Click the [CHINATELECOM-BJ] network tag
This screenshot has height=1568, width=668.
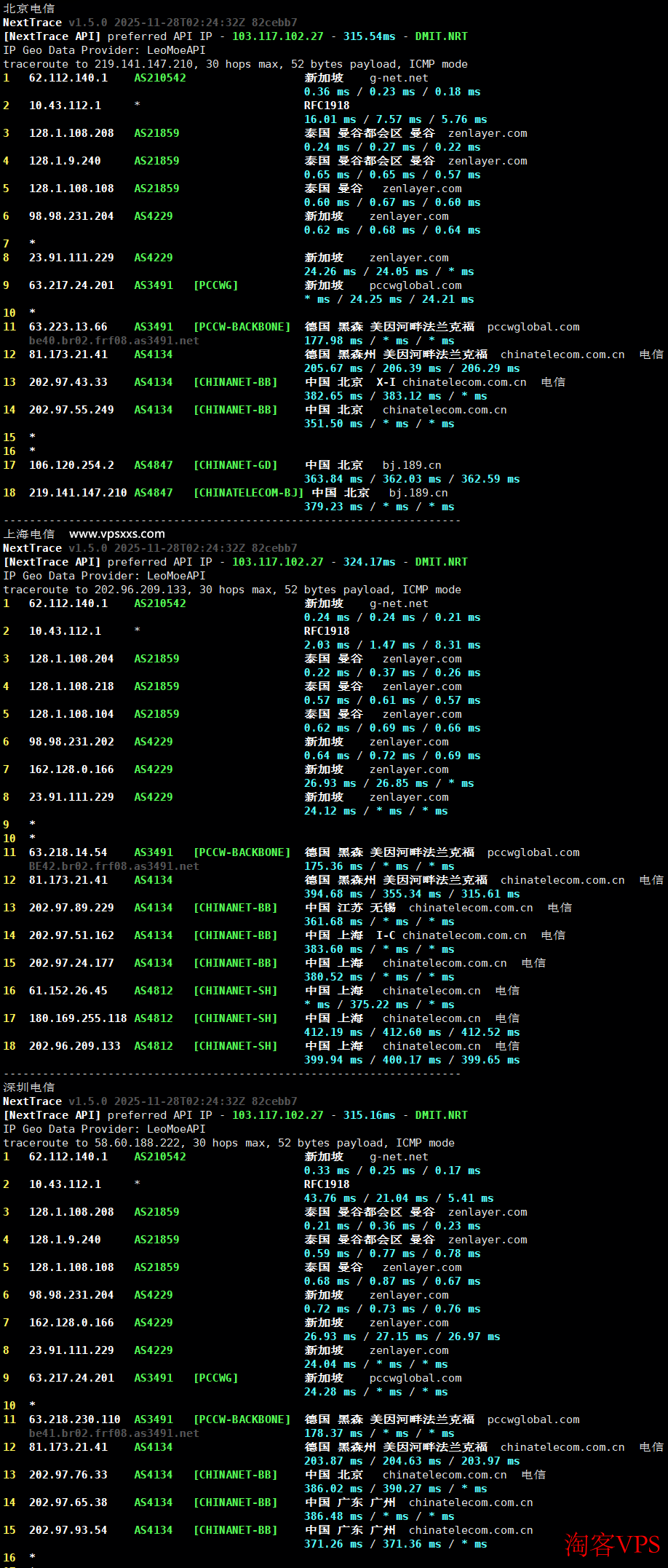click(248, 493)
